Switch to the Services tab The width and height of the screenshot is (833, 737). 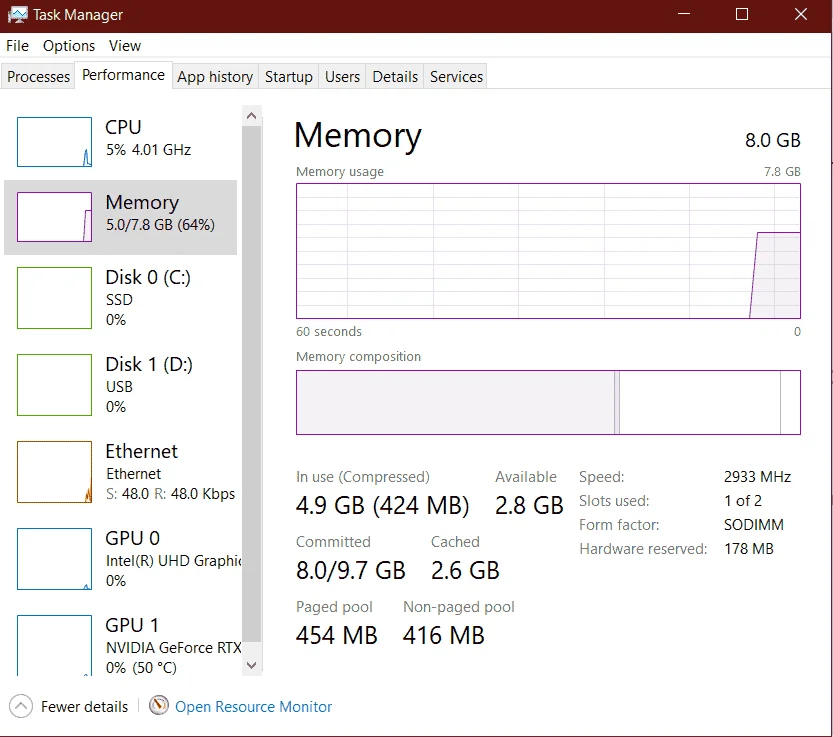(456, 77)
